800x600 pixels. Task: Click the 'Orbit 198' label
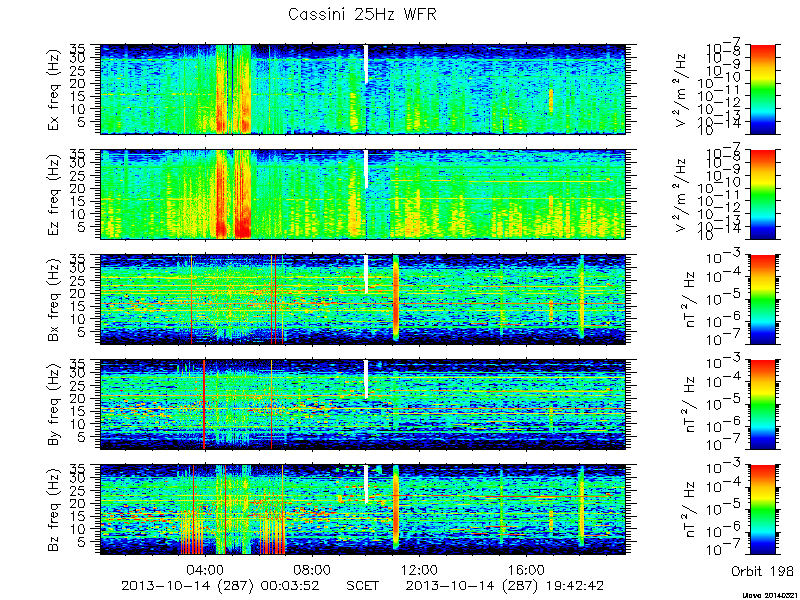pos(762,570)
